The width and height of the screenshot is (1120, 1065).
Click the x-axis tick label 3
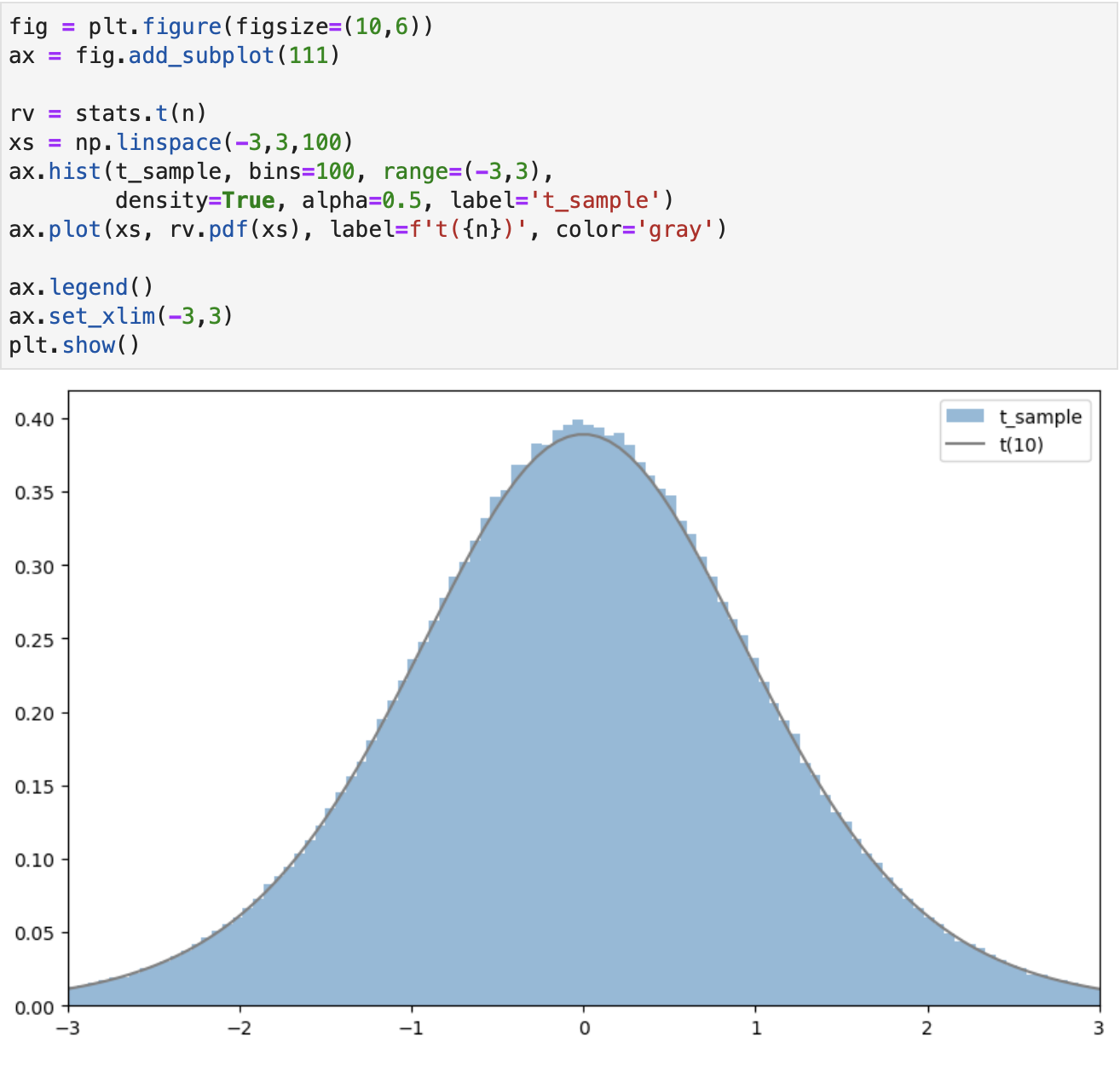click(x=1100, y=1028)
